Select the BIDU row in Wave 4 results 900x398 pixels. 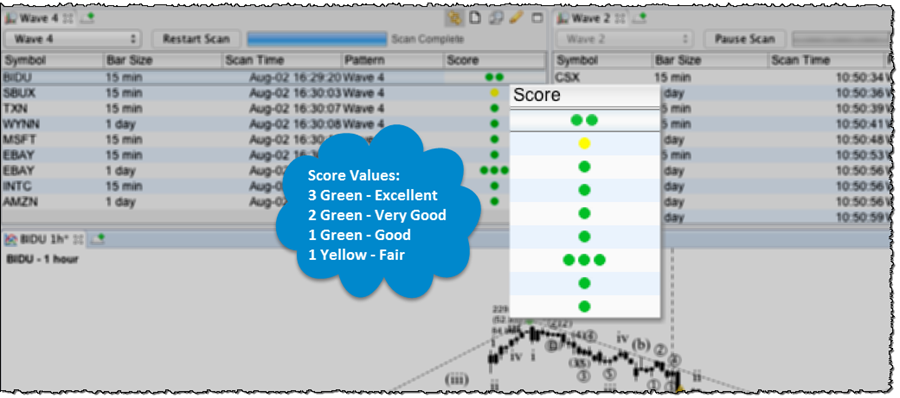274,77
